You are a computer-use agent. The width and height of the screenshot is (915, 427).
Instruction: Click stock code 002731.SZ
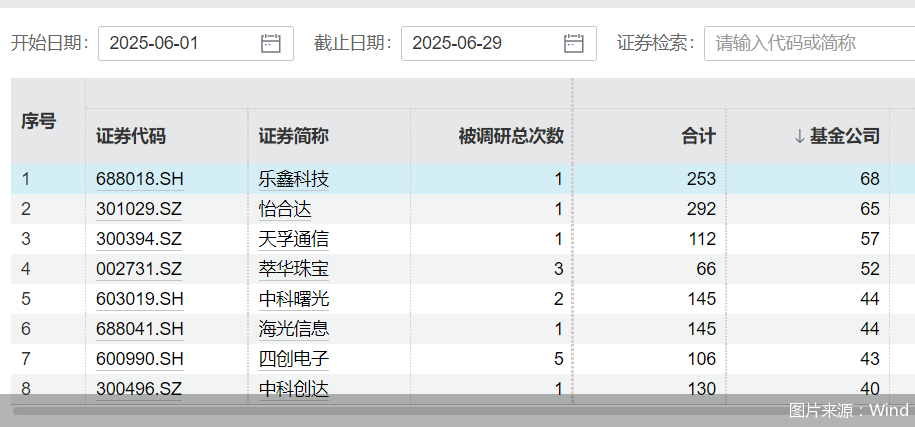tap(139, 269)
